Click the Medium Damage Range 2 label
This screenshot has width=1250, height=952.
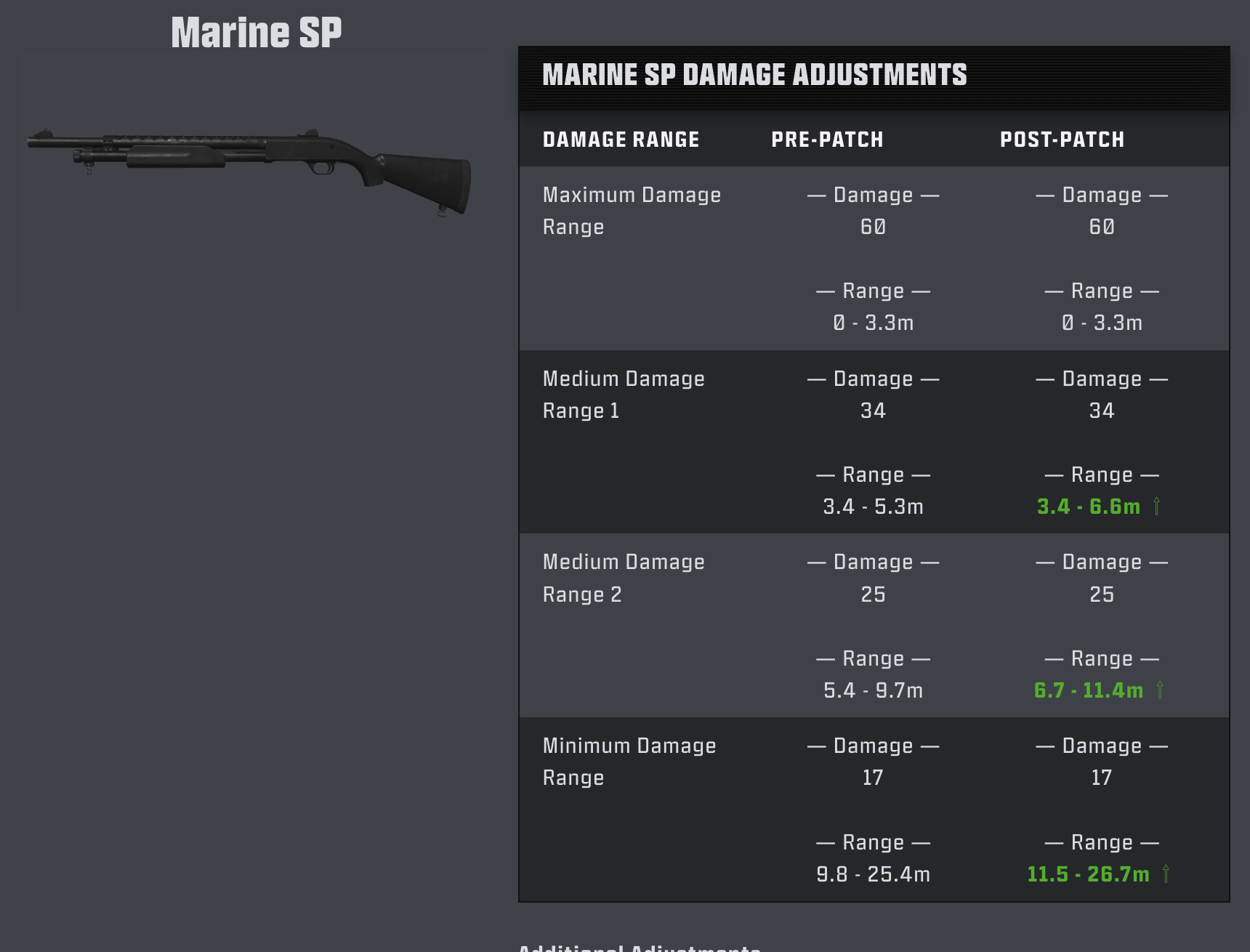pos(624,578)
